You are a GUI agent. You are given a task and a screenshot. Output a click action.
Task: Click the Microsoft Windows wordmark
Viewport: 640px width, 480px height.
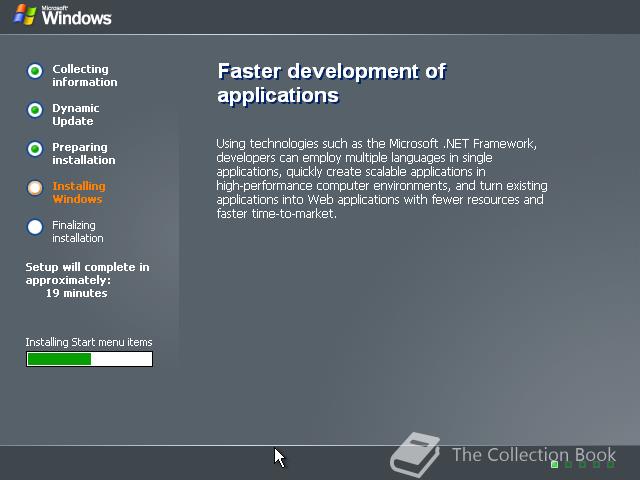coord(76,16)
